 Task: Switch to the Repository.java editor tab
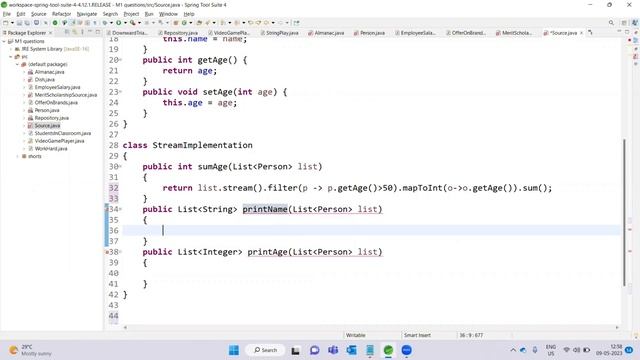[x=178, y=33]
